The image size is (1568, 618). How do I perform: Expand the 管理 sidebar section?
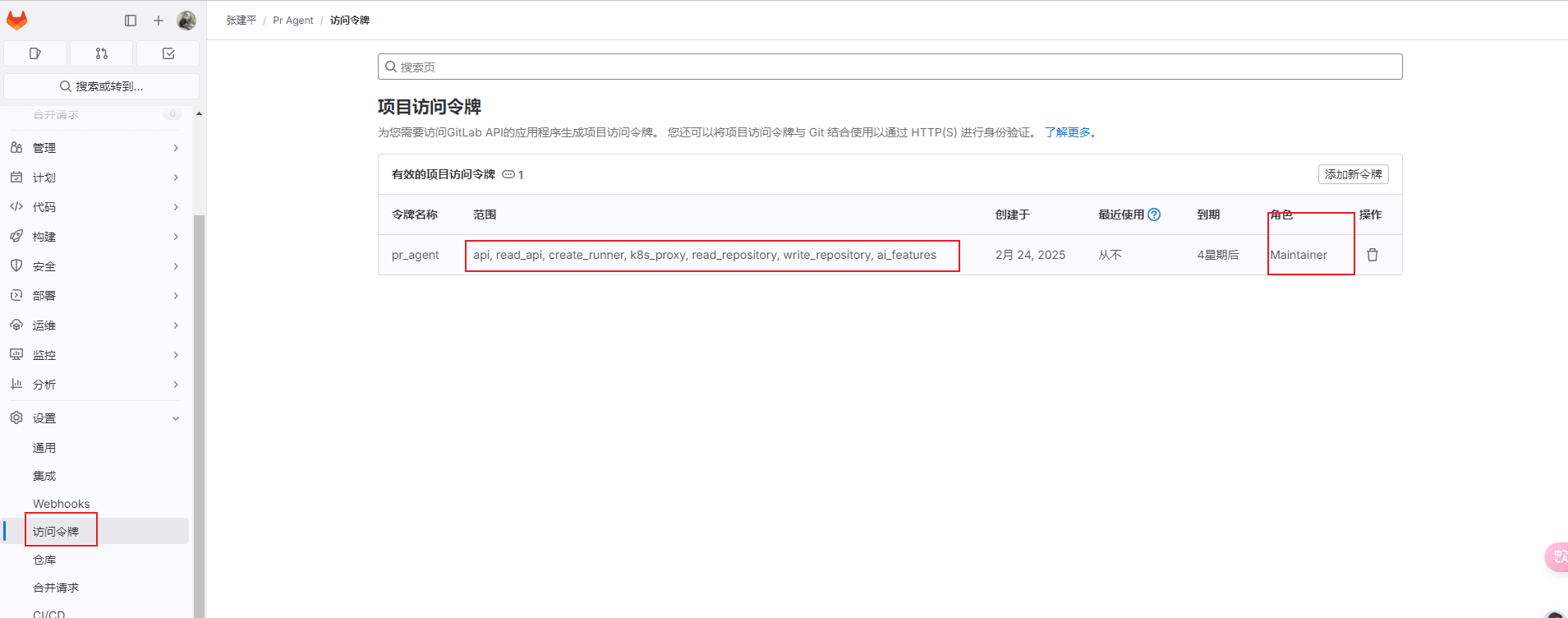[x=94, y=148]
